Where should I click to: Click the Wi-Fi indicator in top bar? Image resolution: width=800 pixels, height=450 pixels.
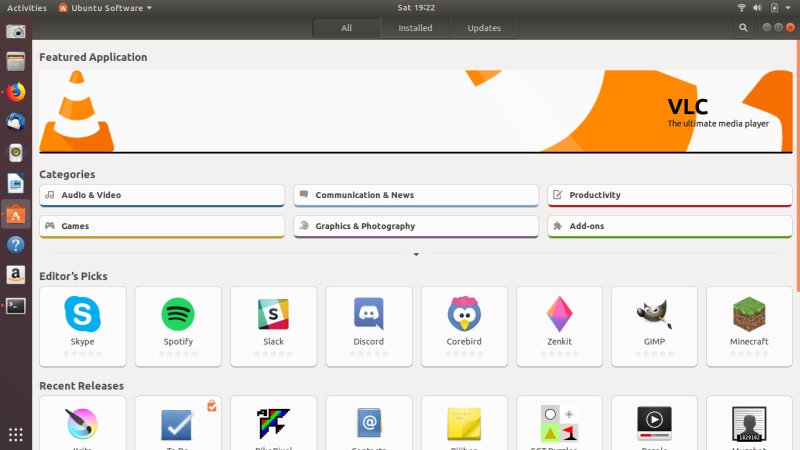tap(742, 8)
